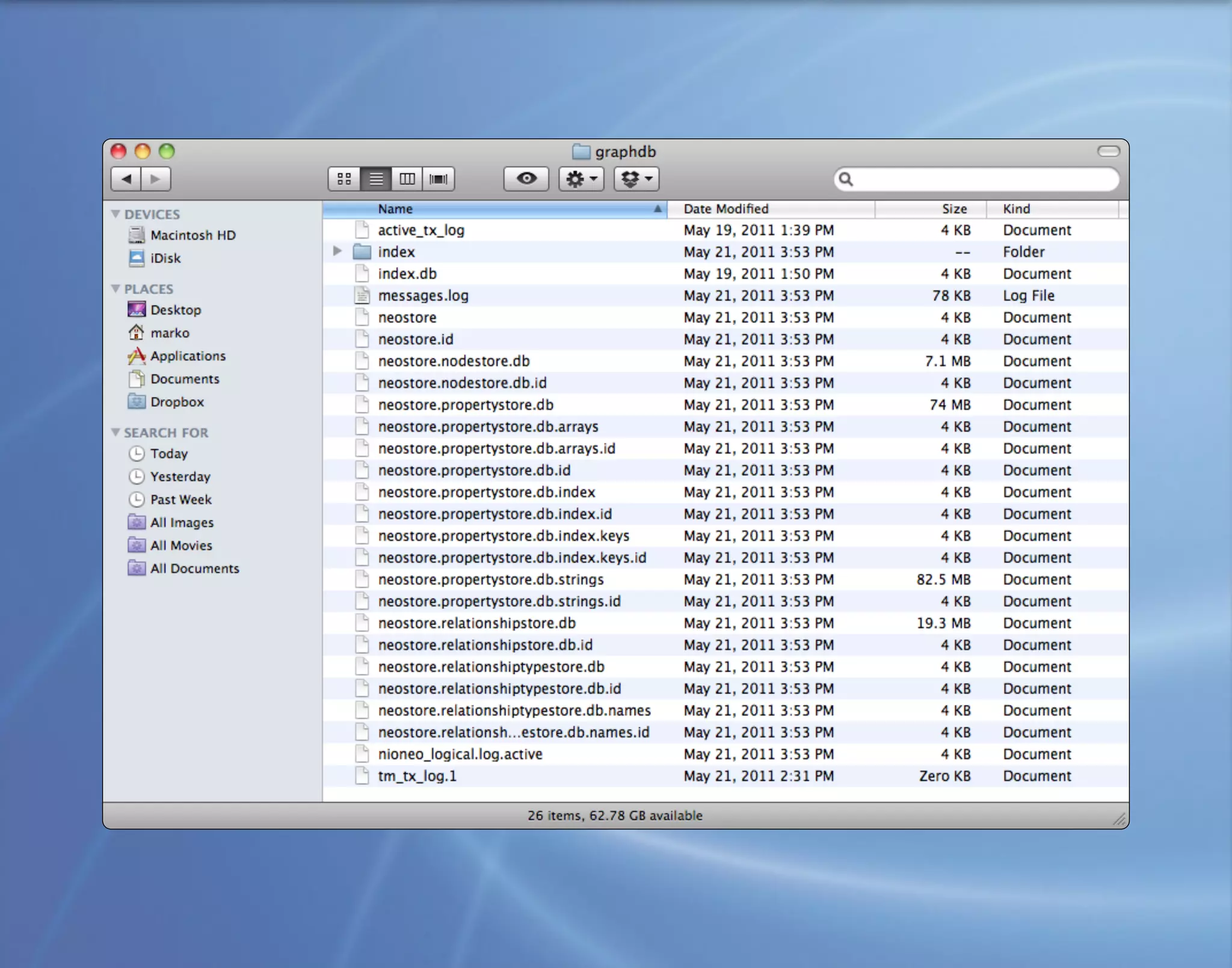Open the Dropbox sidebar folder
The height and width of the screenshot is (968, 1232).
pyautogui.click(x=177, y=402)
